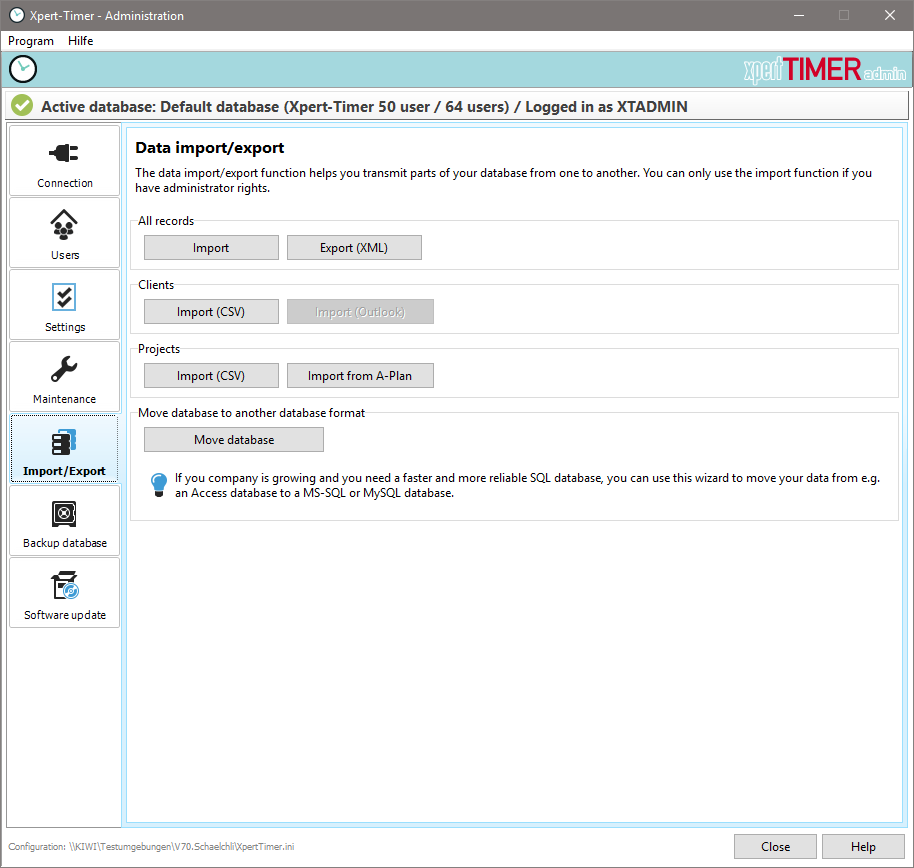914x868 pixels.
Task: Select the Users section icon
Action: point(64,232)
